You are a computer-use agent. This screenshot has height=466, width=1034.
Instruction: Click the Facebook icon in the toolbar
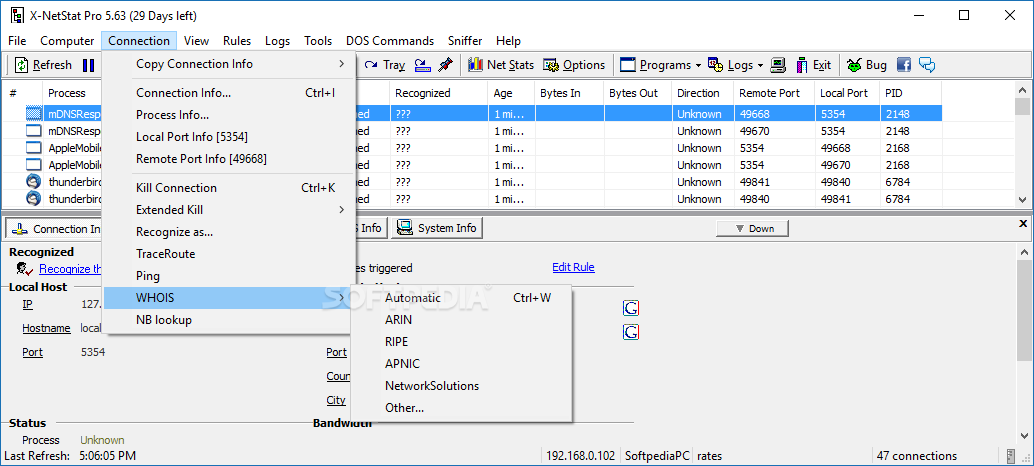click(904, 65)
